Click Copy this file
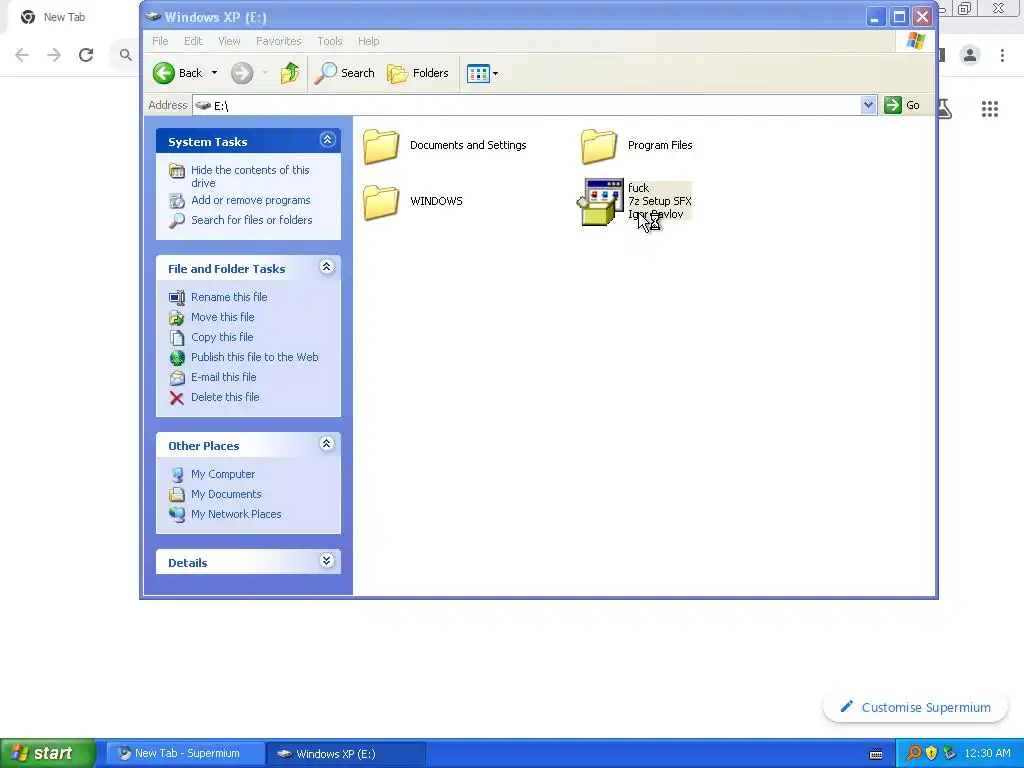 point(222,337)
